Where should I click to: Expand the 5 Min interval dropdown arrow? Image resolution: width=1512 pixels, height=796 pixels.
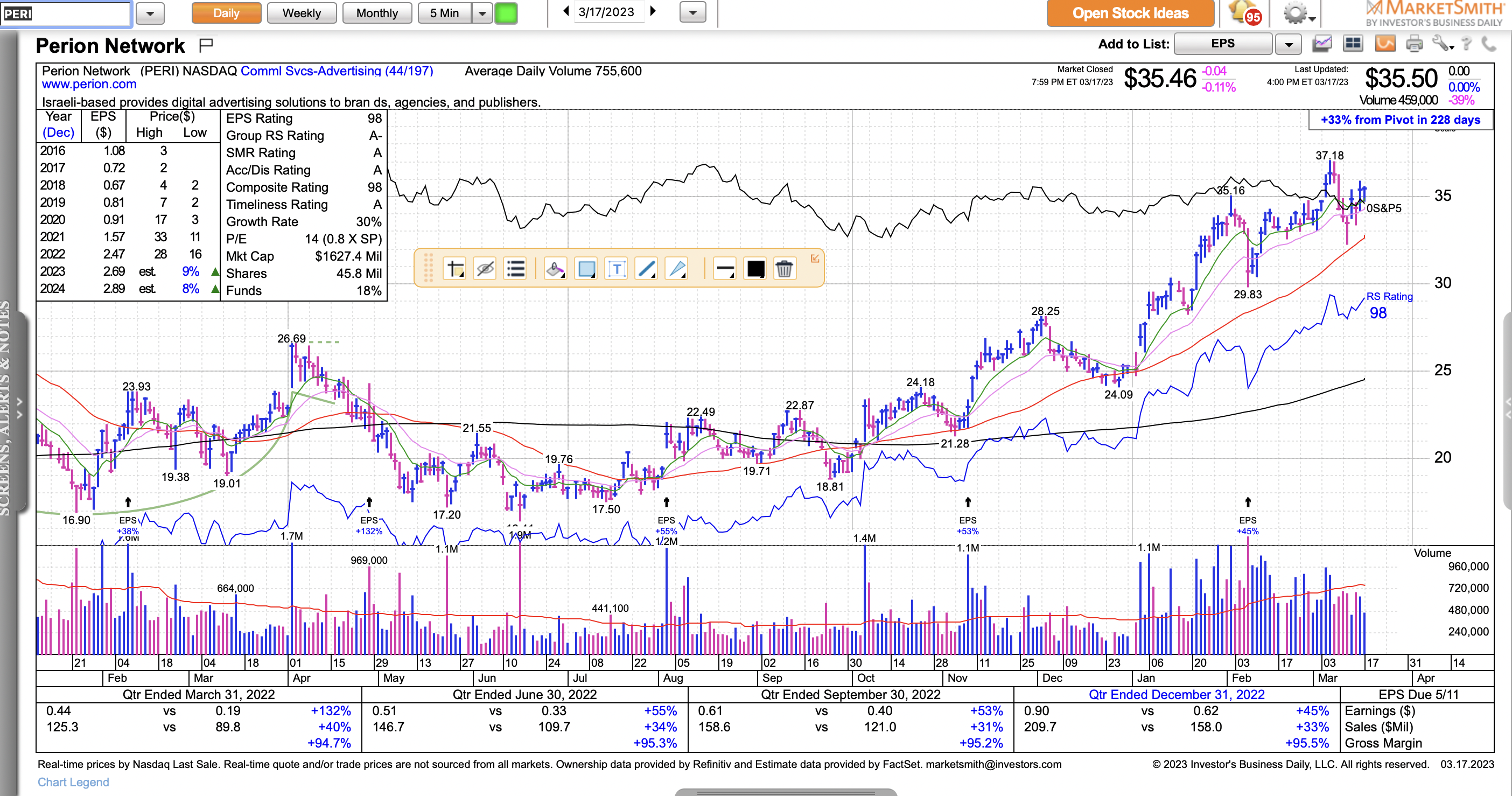pos(482,13)
